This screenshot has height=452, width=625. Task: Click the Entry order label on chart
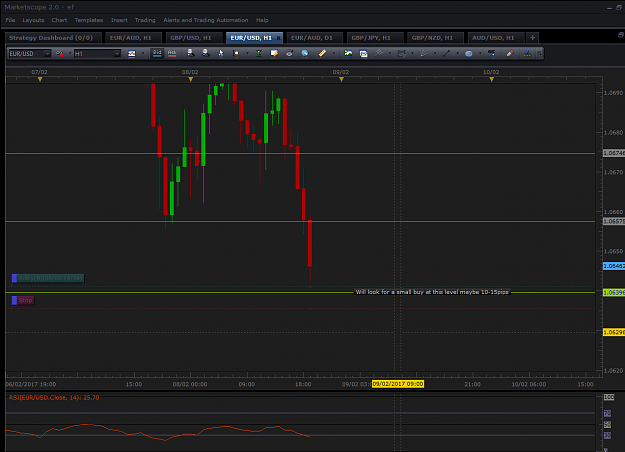[48, 278]
